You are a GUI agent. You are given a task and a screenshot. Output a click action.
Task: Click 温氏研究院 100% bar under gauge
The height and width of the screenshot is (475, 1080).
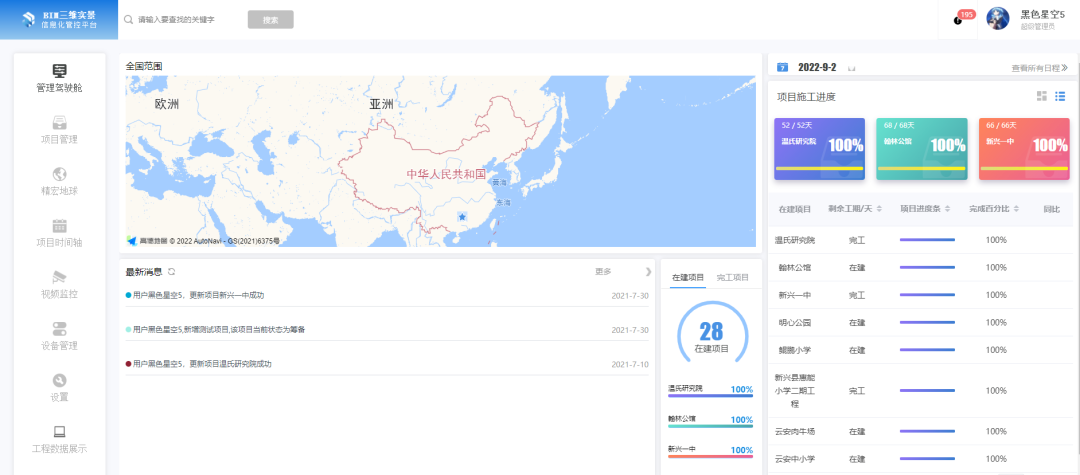pos(710,395)
